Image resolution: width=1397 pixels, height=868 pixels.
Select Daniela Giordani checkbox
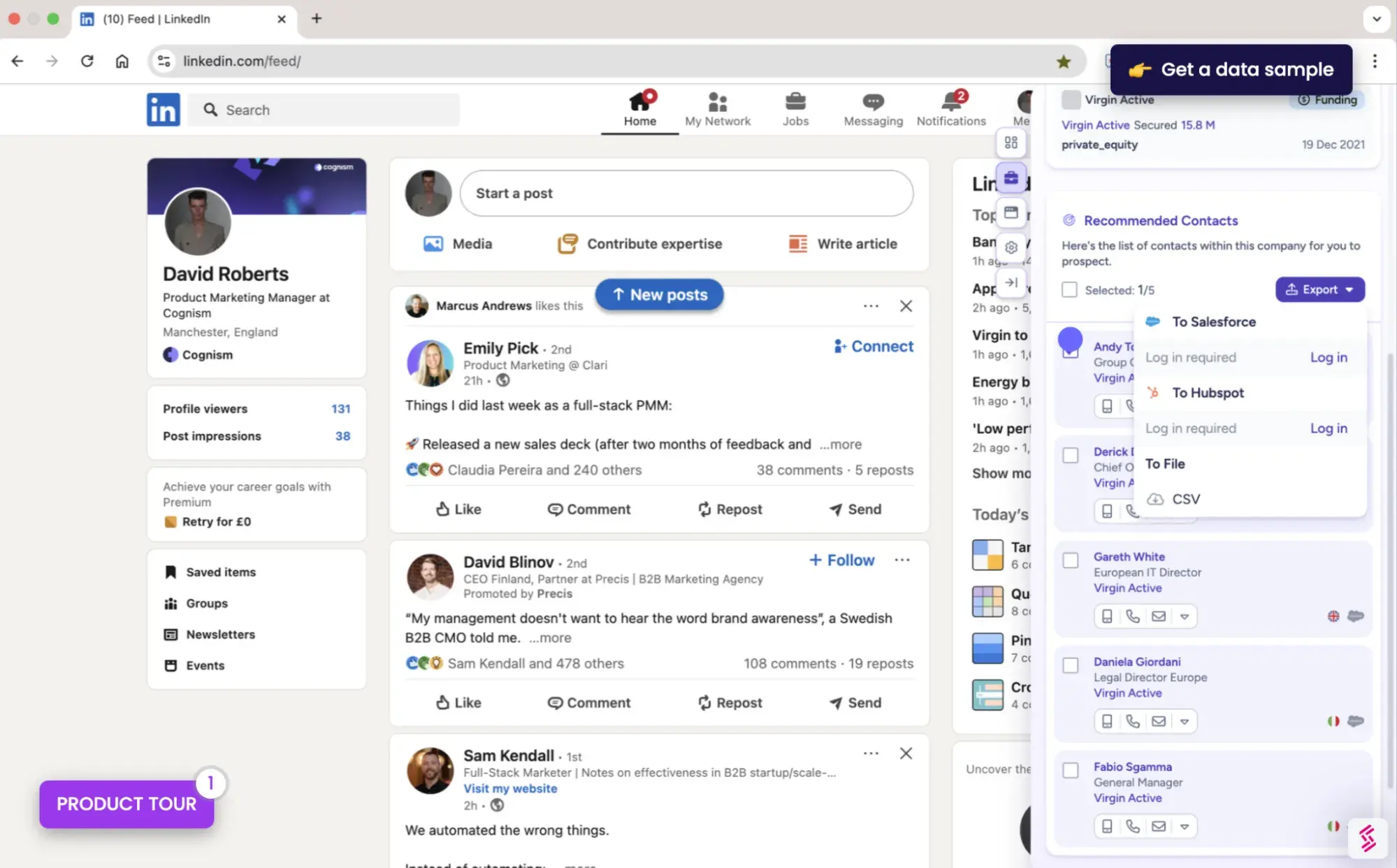pyautogui.click(x=1070, y=665)
